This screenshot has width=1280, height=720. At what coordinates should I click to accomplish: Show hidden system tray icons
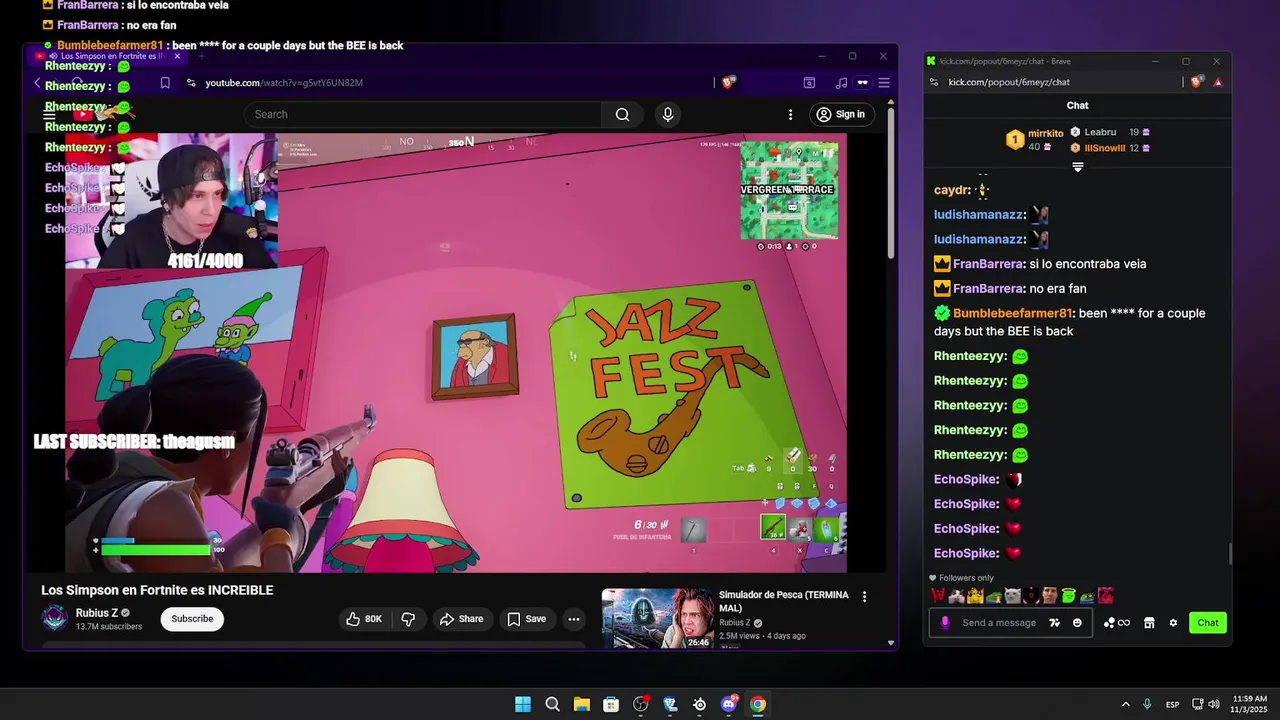pyautogui.click(x=1126, y=704)
